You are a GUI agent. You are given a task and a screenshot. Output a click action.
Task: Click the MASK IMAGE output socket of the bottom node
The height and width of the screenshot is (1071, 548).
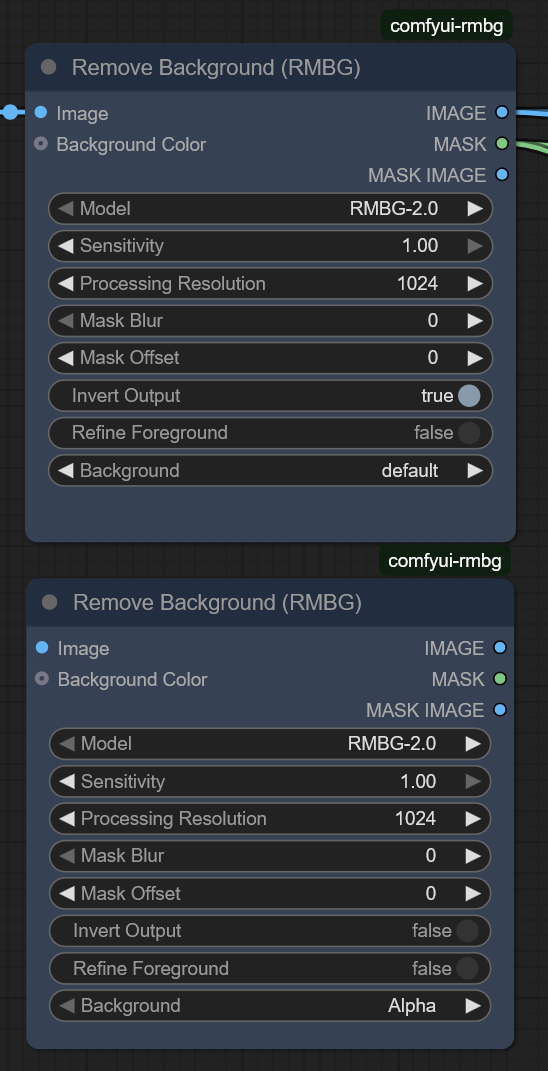point(500,710)
